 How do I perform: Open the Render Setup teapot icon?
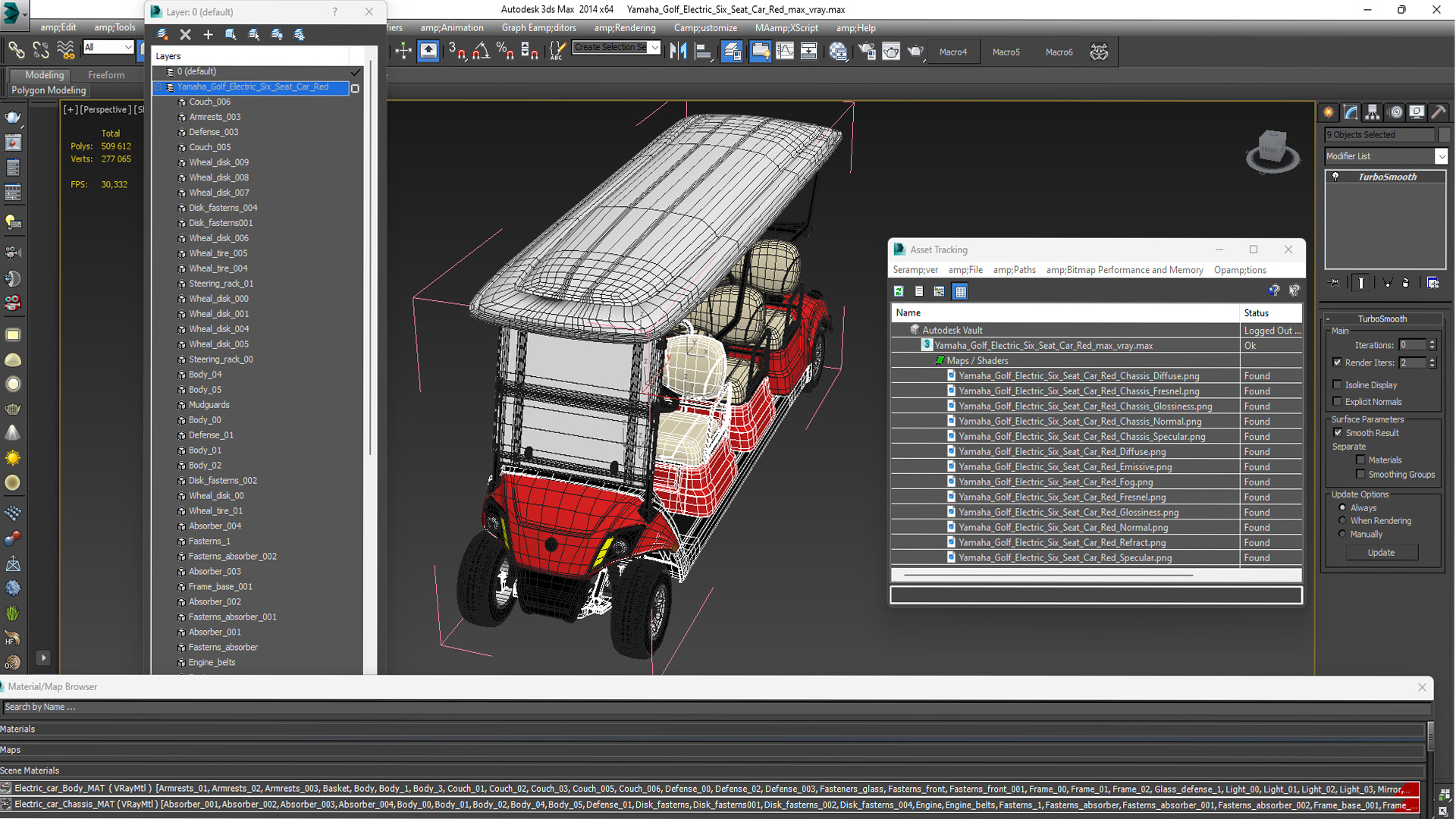(x=866, y=51)
